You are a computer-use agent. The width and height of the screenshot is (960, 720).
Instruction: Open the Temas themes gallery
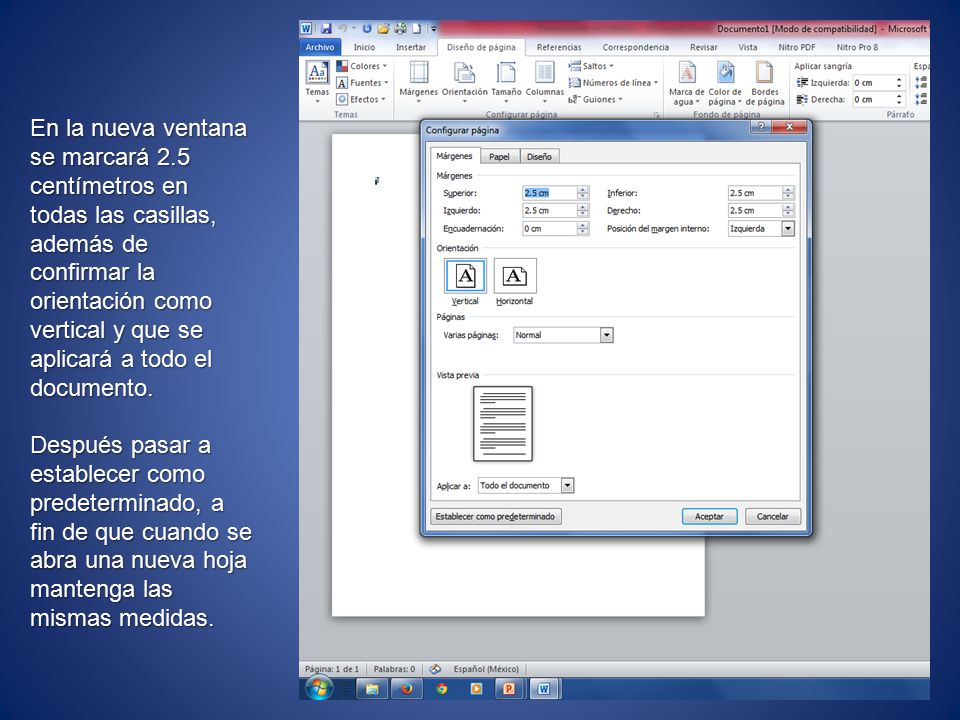(317, 81)
